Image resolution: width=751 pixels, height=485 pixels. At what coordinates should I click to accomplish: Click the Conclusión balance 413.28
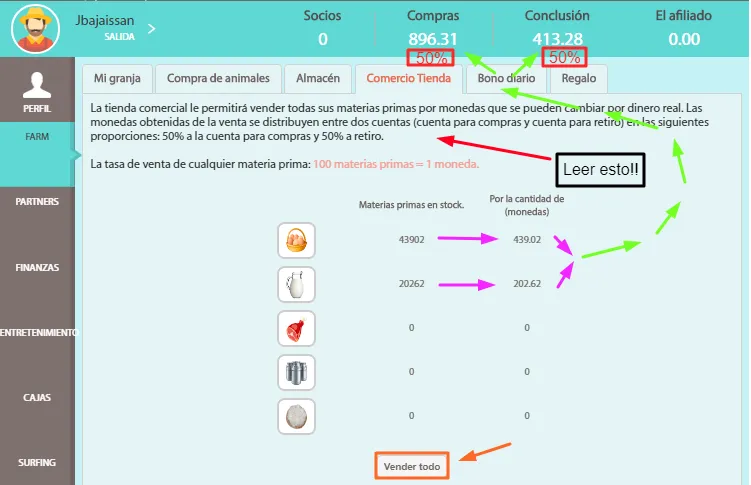[558, 39]
